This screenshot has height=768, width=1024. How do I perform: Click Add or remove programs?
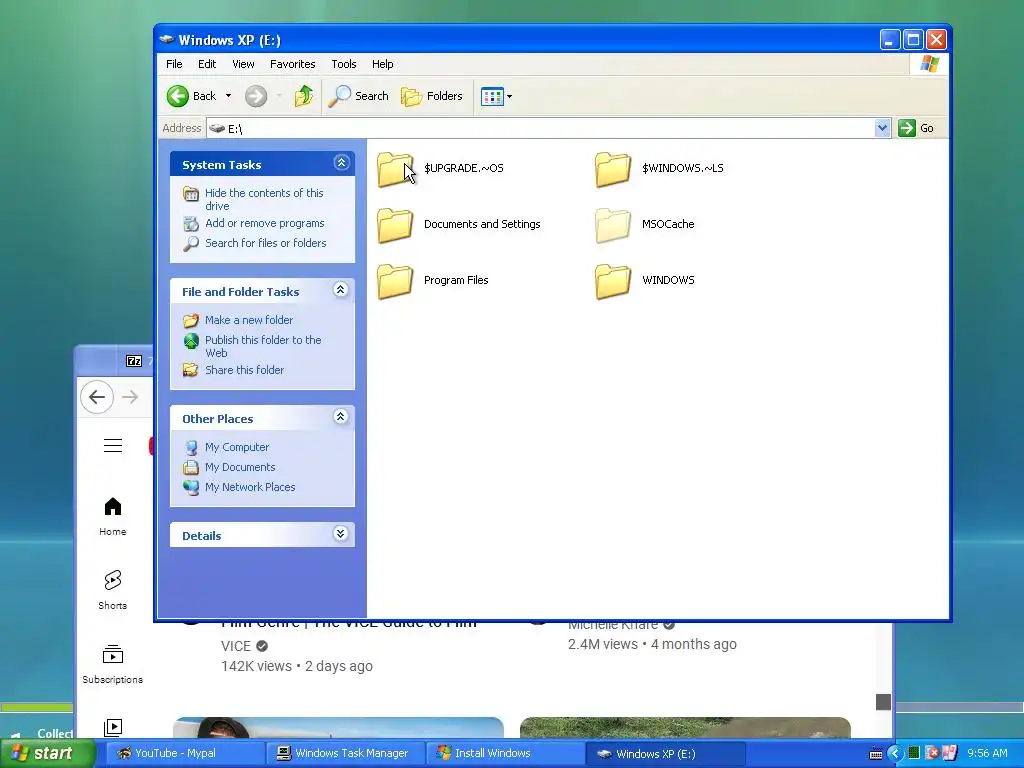(264, 223)
